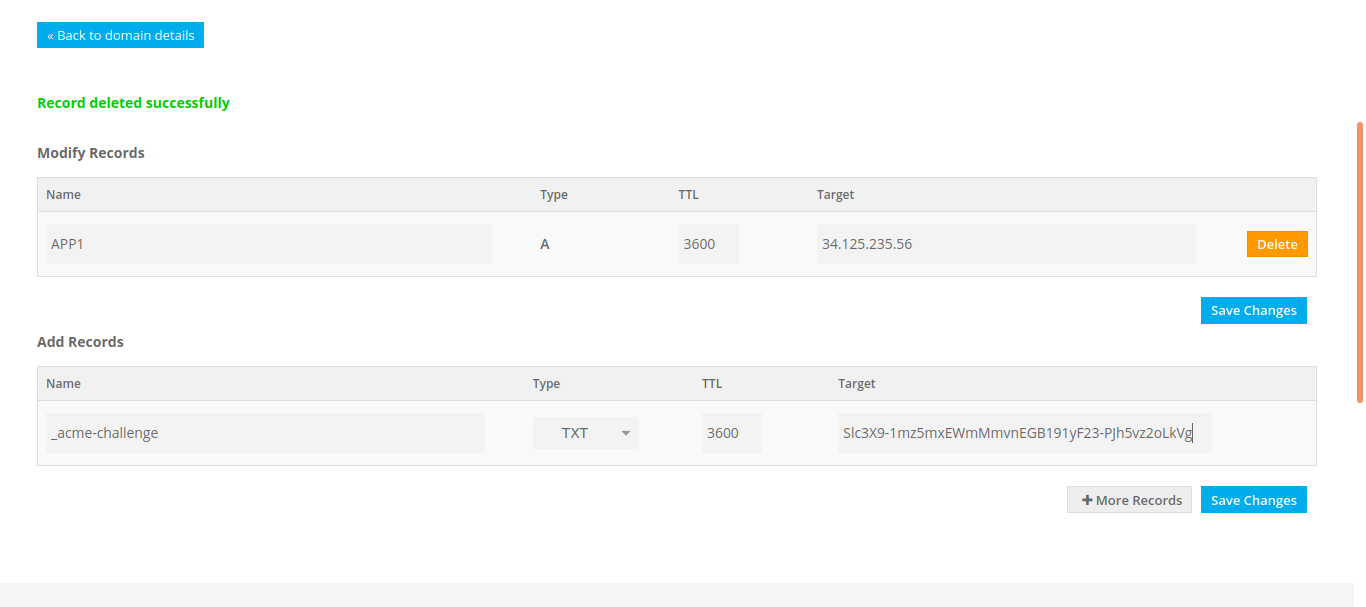The height and width of the screenshot is (607, 1366).
Task: Go back to domain details
Action: (120, 35)
